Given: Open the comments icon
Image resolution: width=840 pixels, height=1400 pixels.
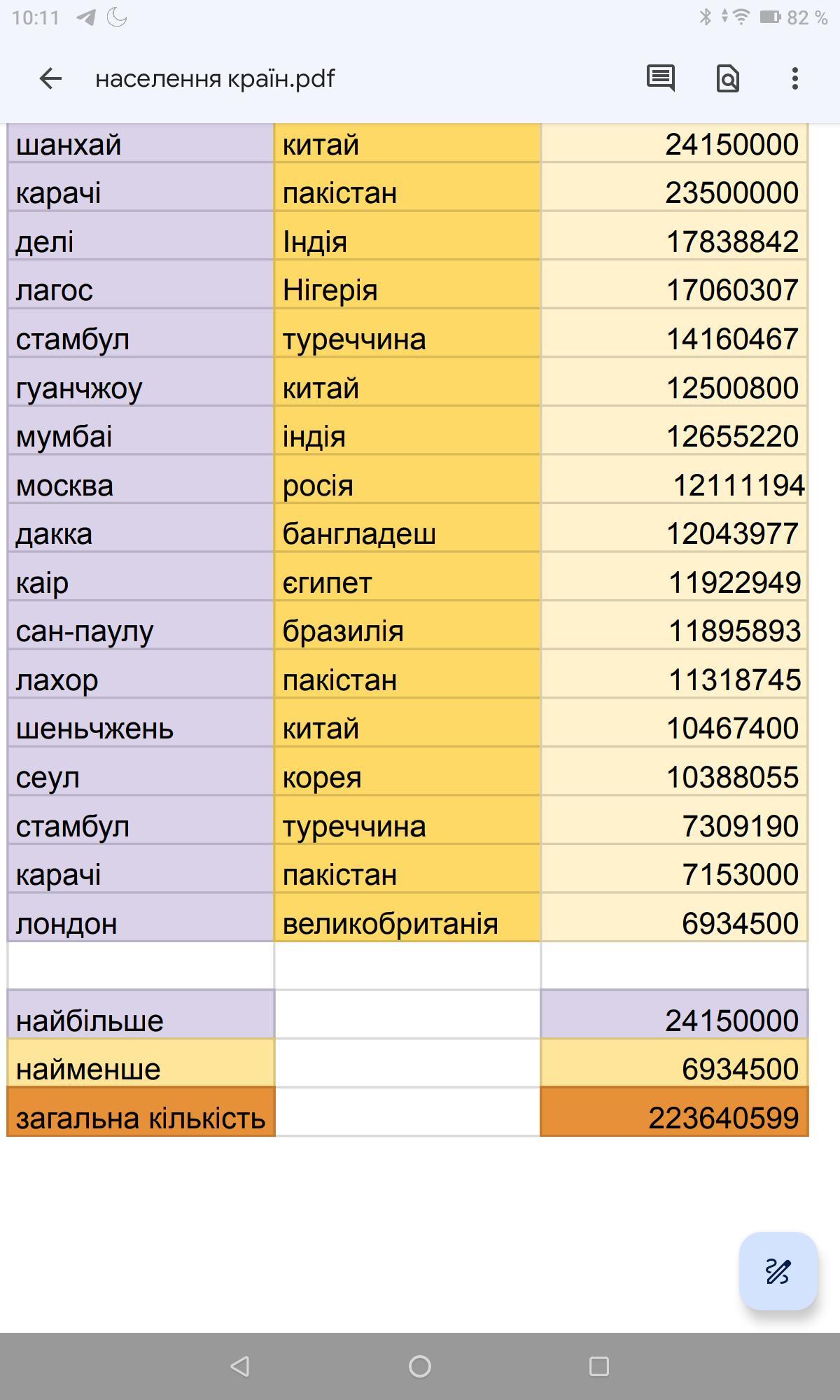Looking at the screenshot, I should 660,78.
